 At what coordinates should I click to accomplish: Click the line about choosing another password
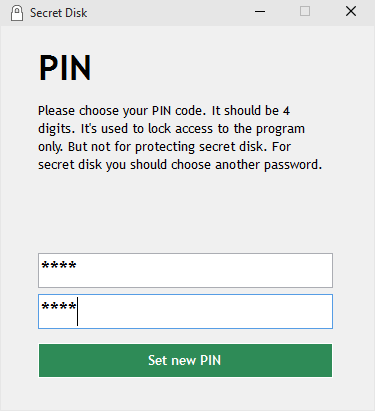pos(180,165)
